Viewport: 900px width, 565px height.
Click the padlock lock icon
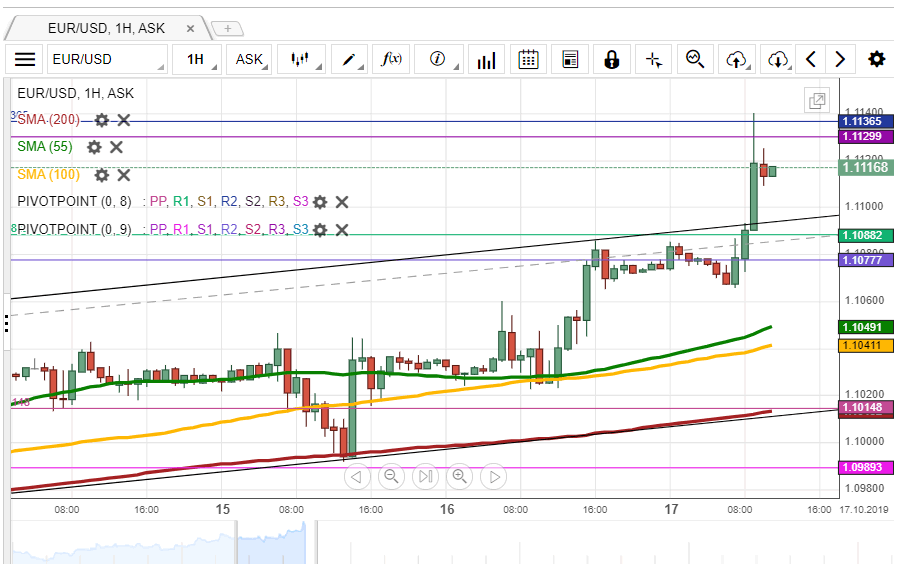pyautogui.click(x=611, y=60)
